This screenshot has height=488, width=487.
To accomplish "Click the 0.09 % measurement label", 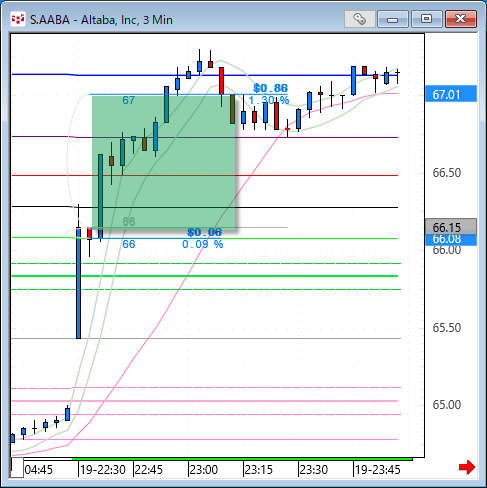I will click(x=203, y=244).
